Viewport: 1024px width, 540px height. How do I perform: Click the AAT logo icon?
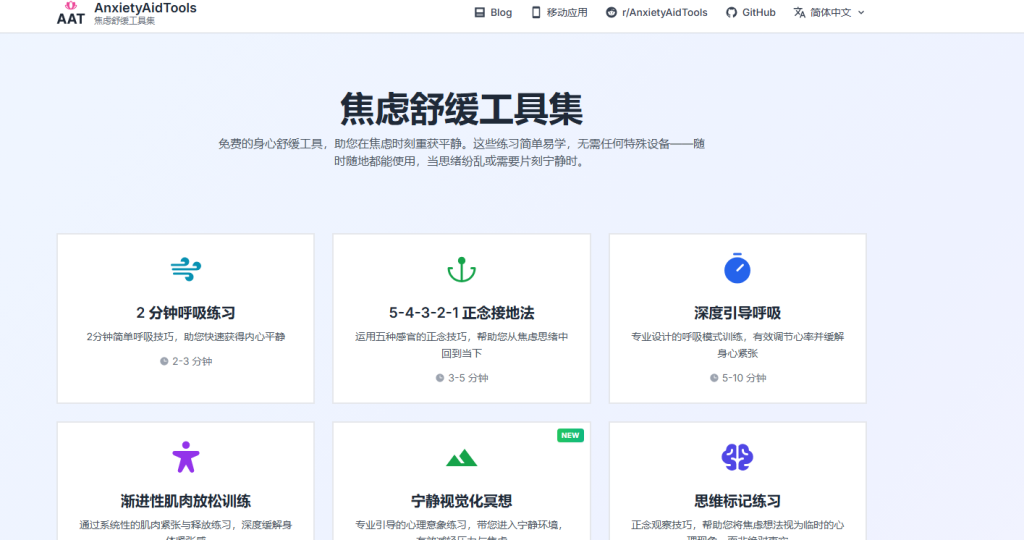[x=71, y=13]
